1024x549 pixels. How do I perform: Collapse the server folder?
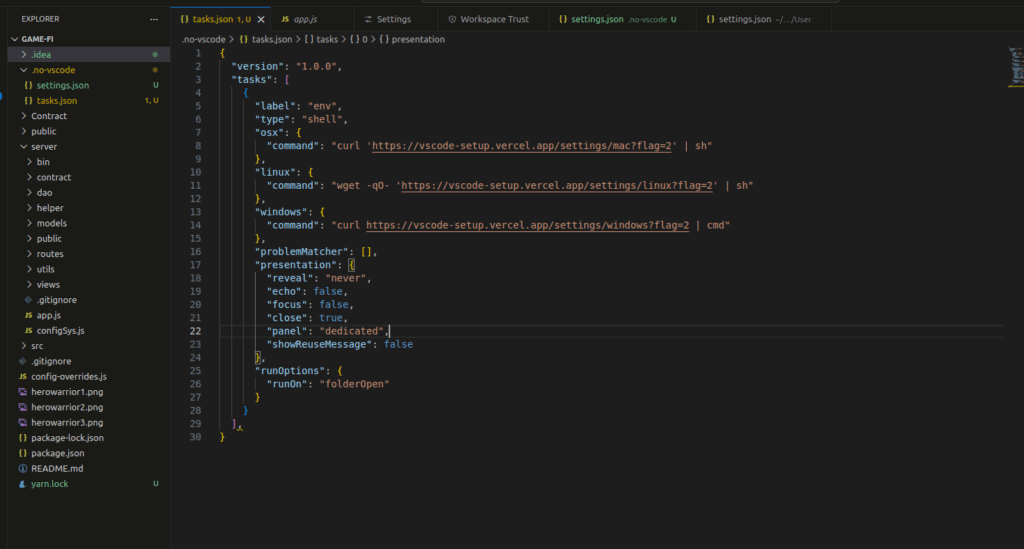44,146
